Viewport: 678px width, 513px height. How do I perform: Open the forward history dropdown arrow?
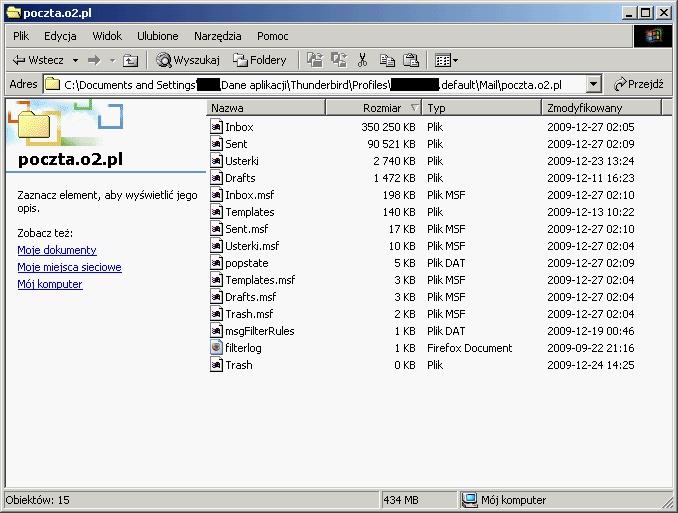pos(112,60)
